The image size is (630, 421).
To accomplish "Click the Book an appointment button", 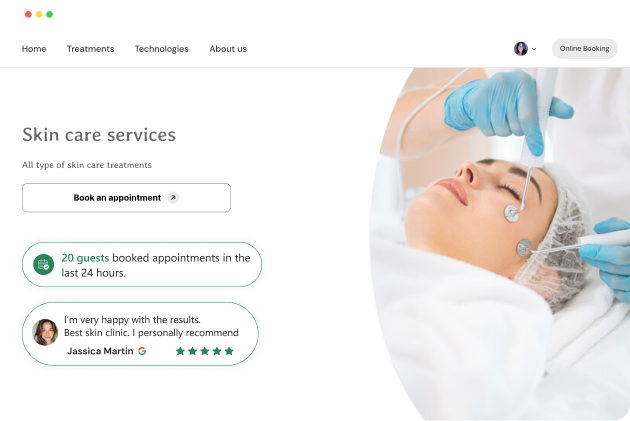I will tap(127, 198).
